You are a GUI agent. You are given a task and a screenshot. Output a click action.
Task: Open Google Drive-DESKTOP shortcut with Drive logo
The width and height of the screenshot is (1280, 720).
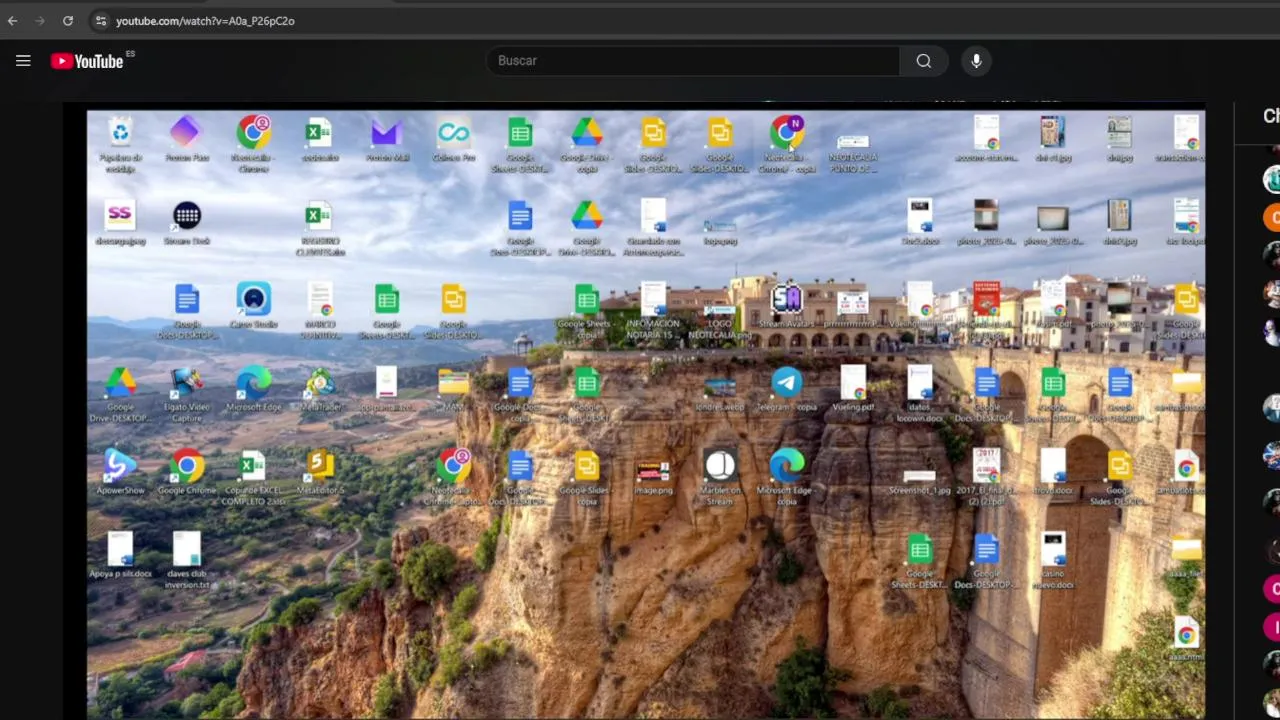point(120,394)
